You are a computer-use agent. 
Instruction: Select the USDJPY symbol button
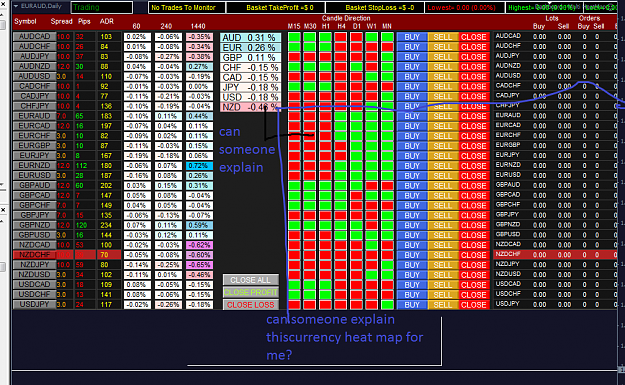coord(34,304)
